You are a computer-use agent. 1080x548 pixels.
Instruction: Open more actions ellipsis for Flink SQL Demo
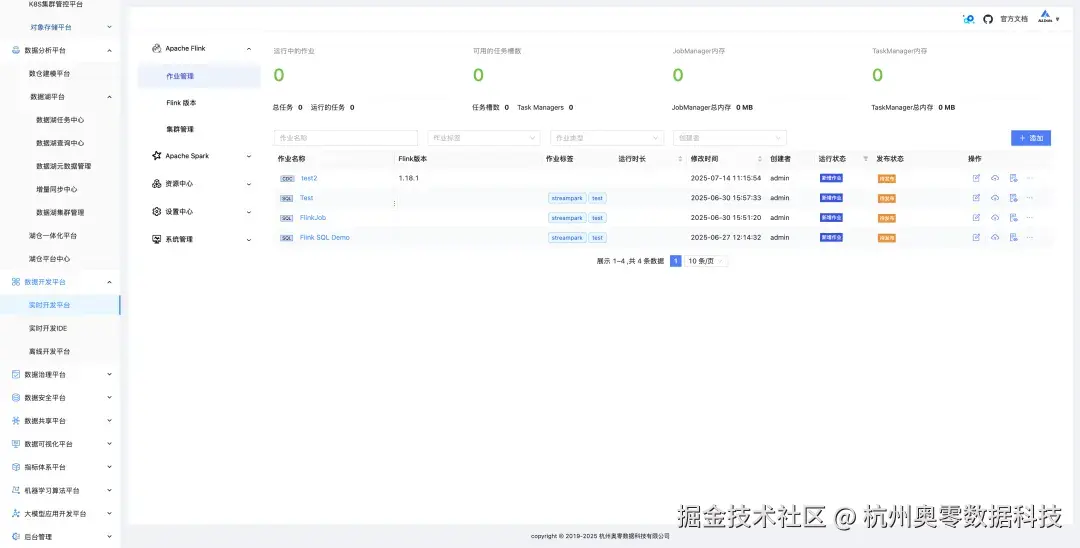(1030, 238)
